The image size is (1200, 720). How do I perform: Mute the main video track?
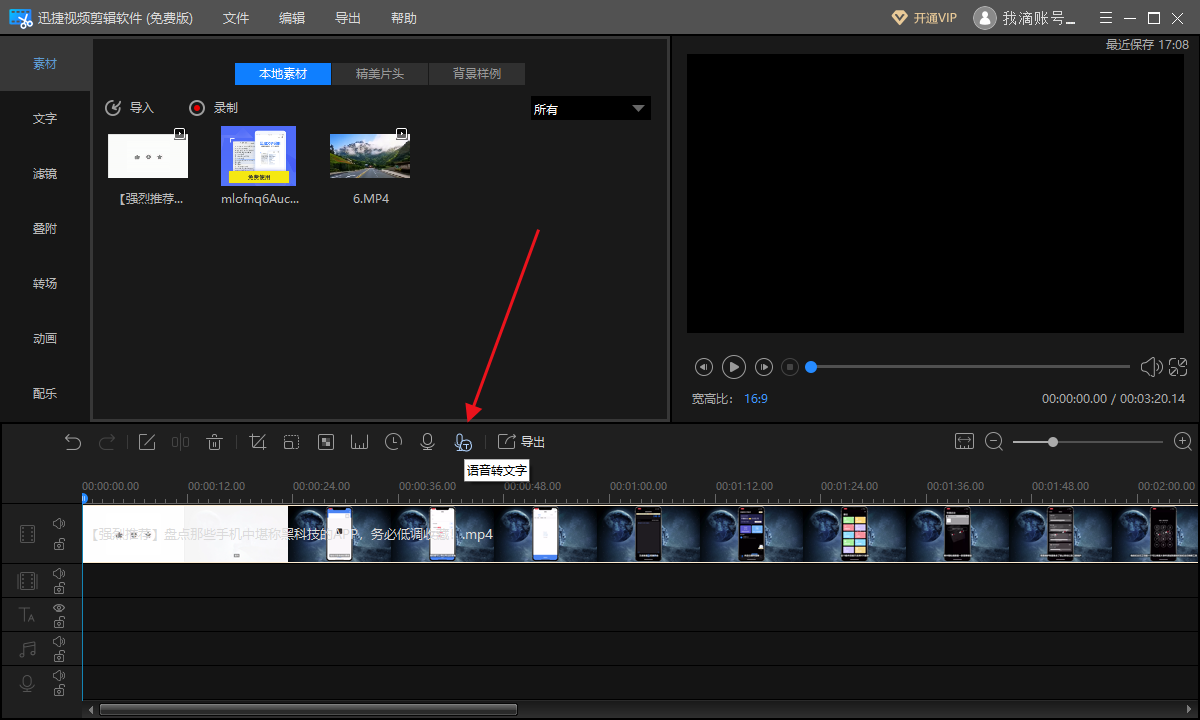pos(59,523)
